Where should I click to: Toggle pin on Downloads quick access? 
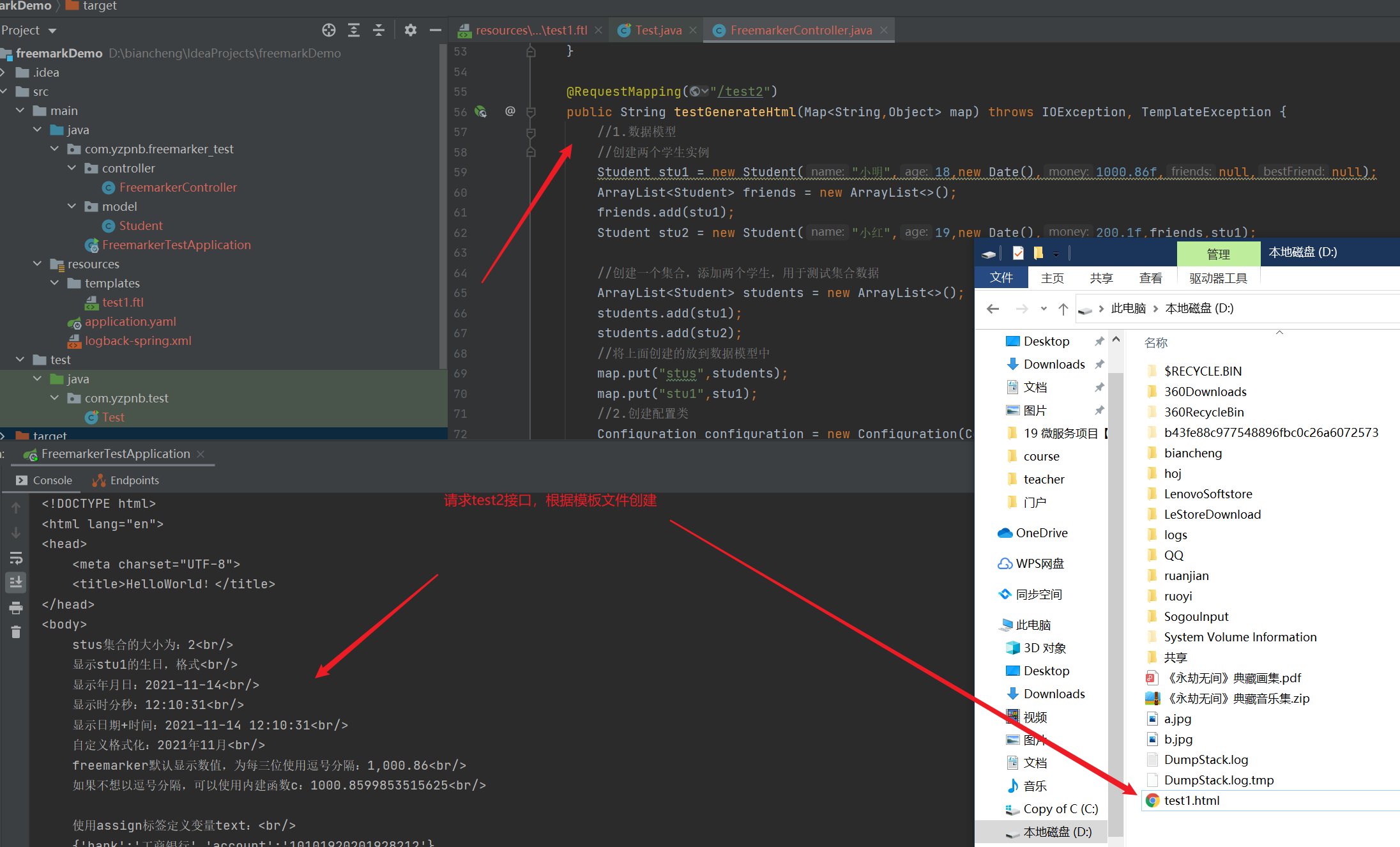click(1099, 364)
